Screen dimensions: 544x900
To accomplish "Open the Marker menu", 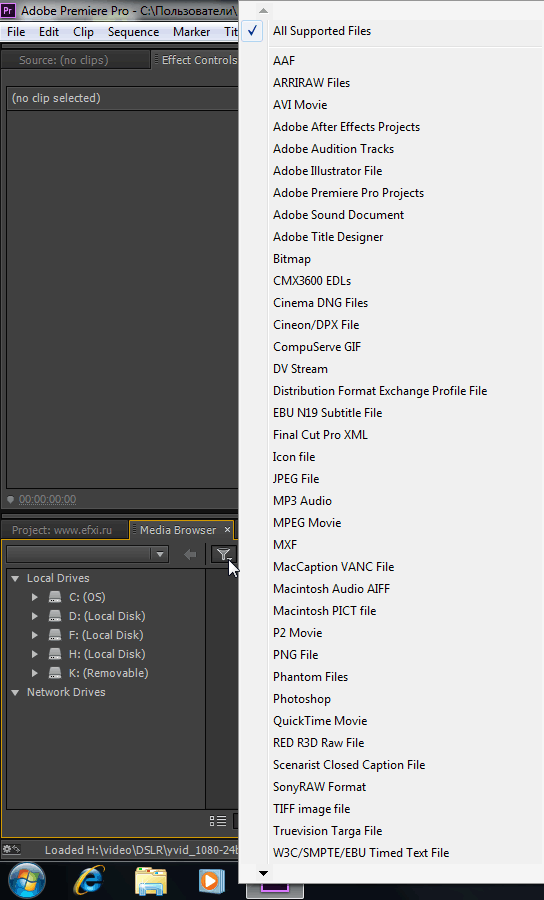I will [x=191, y=32].
